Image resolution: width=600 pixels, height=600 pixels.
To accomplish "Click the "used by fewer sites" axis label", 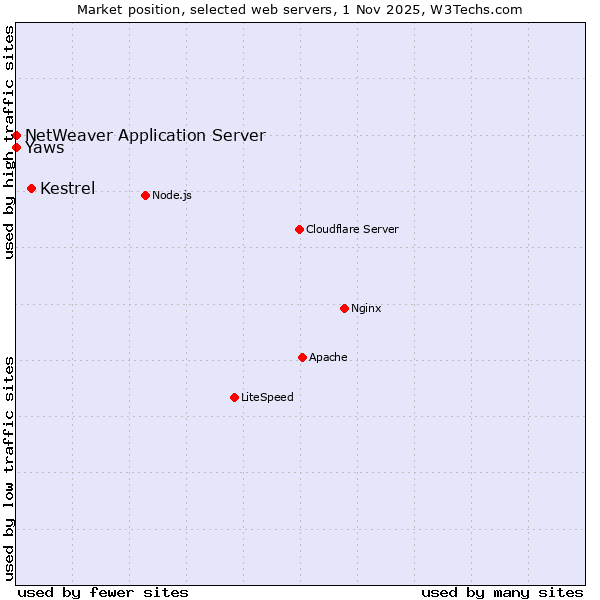I will click(103, 592).
